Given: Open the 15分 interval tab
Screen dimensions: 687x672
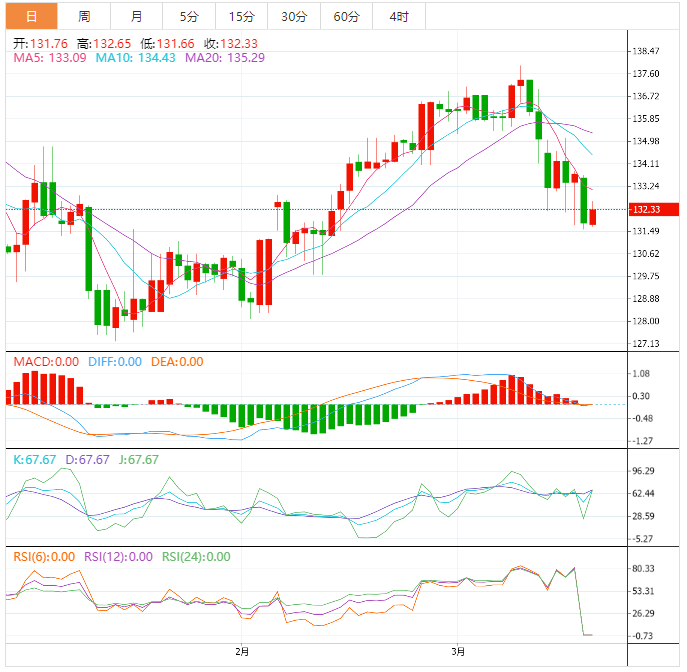Looking at the screenshot, I should [241, 16].
